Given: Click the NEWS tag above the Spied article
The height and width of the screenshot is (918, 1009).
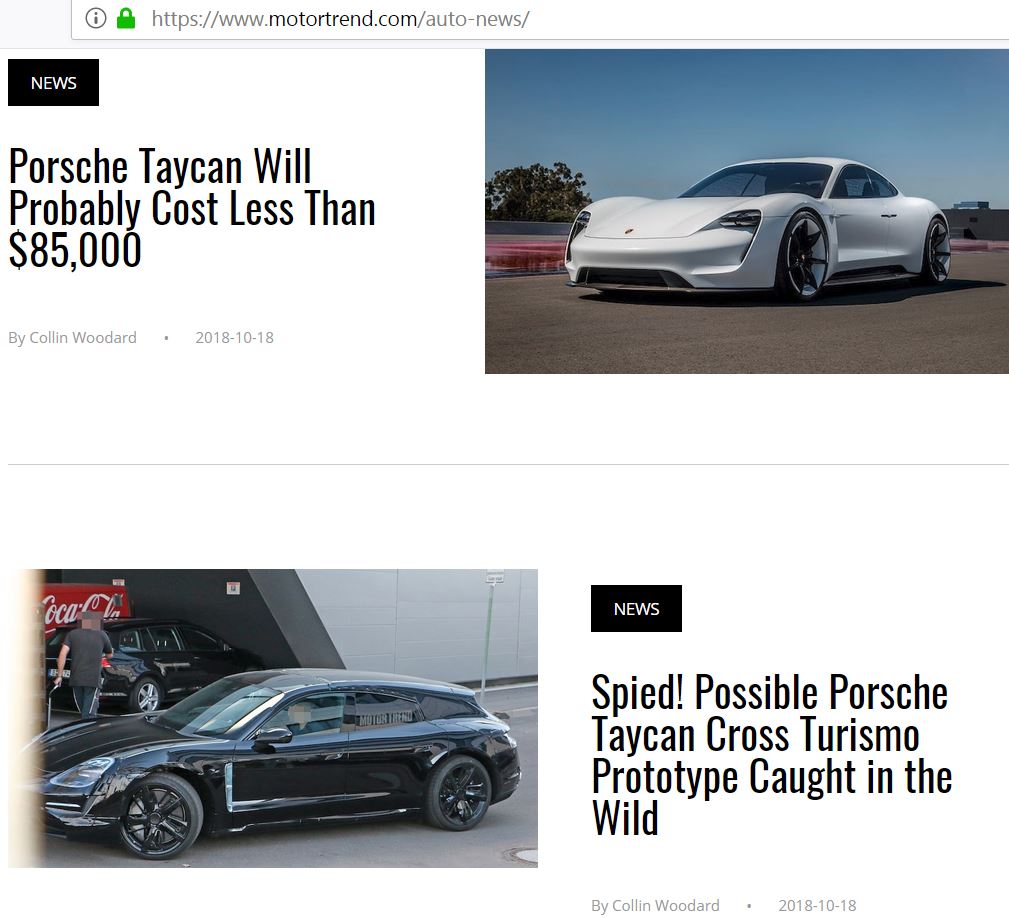Looking at the screenshot, I should coord(636,609).
